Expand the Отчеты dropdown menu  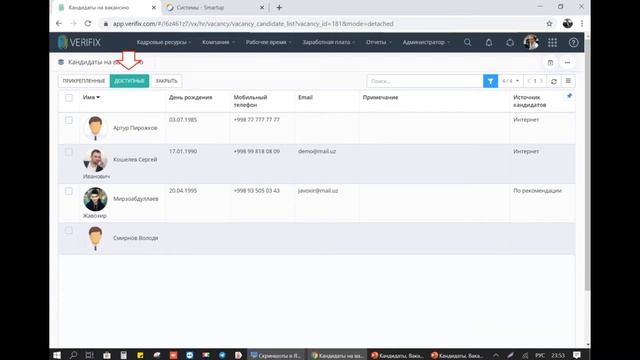[378, 42]
